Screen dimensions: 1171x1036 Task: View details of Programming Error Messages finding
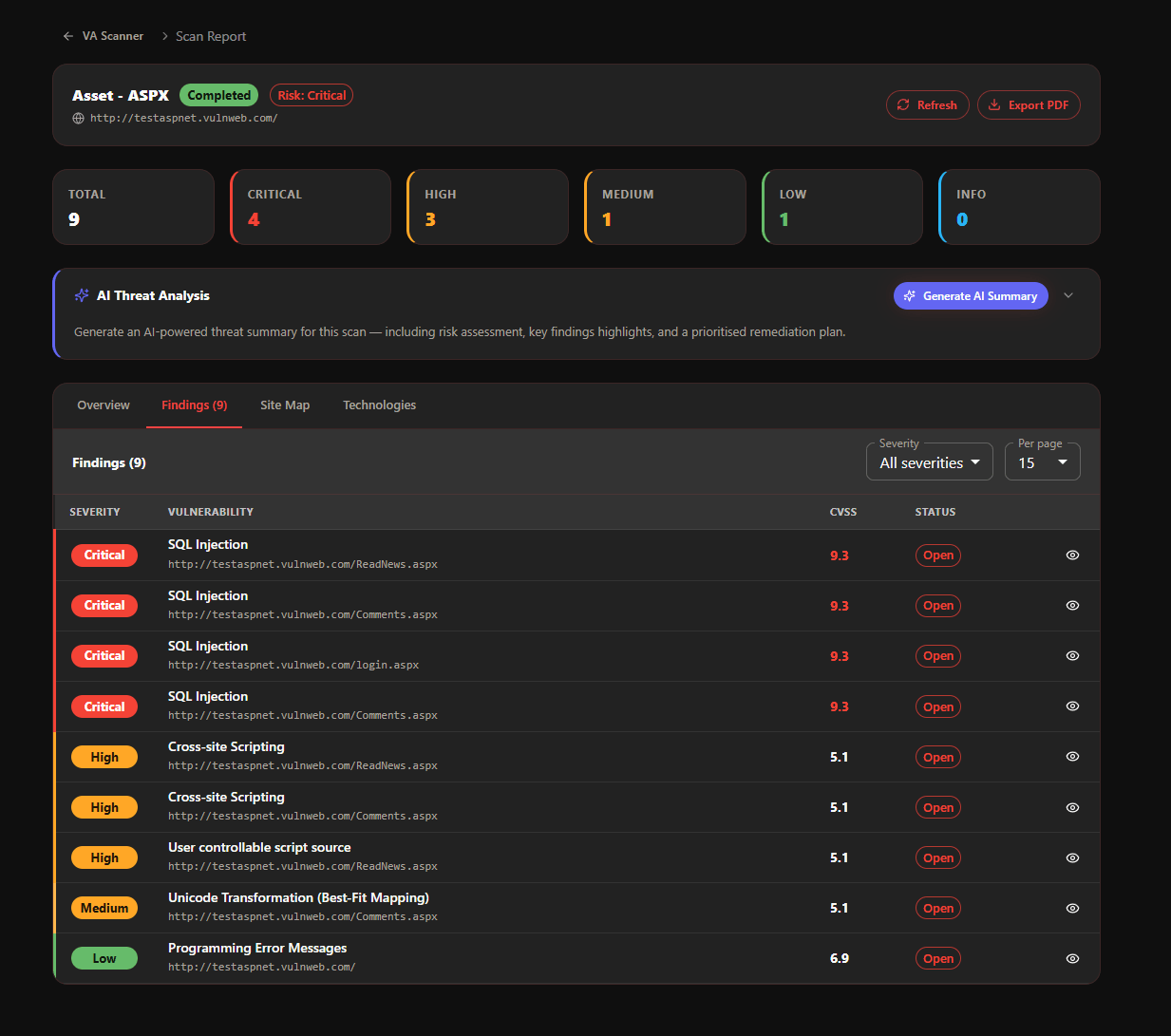click(1072, 958)
